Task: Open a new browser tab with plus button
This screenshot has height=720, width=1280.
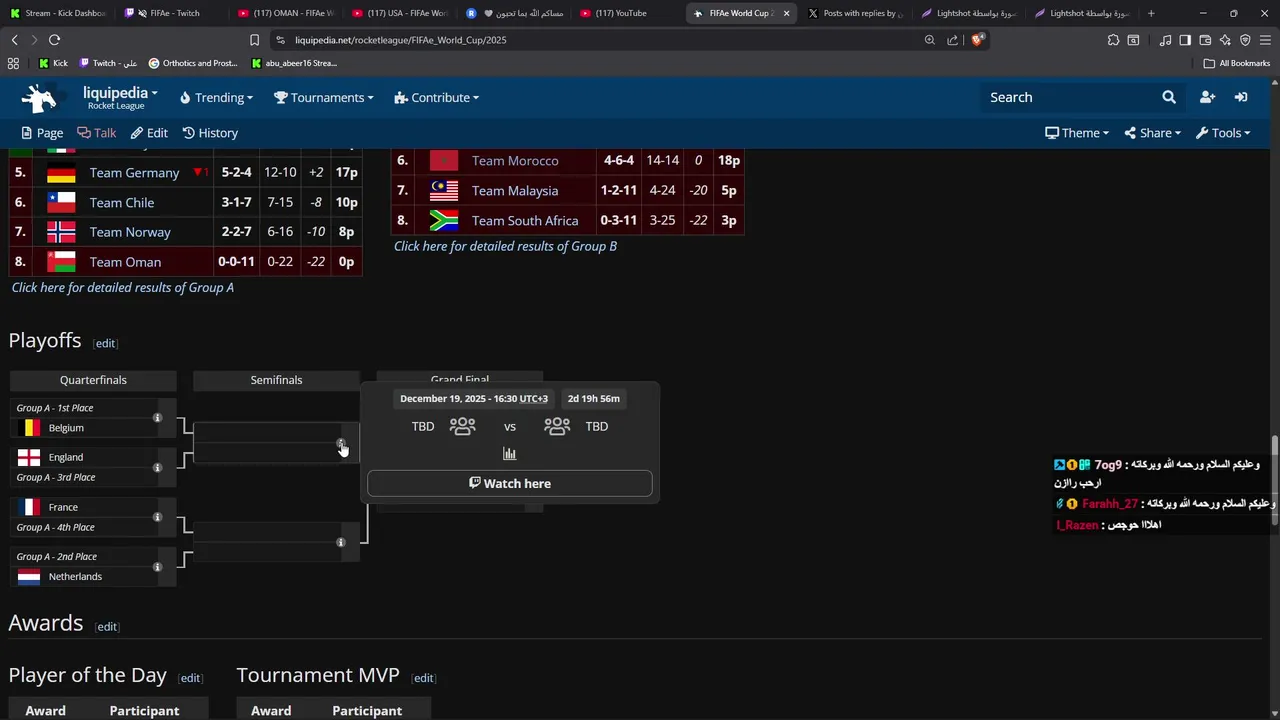Action: coord(1151,13)
